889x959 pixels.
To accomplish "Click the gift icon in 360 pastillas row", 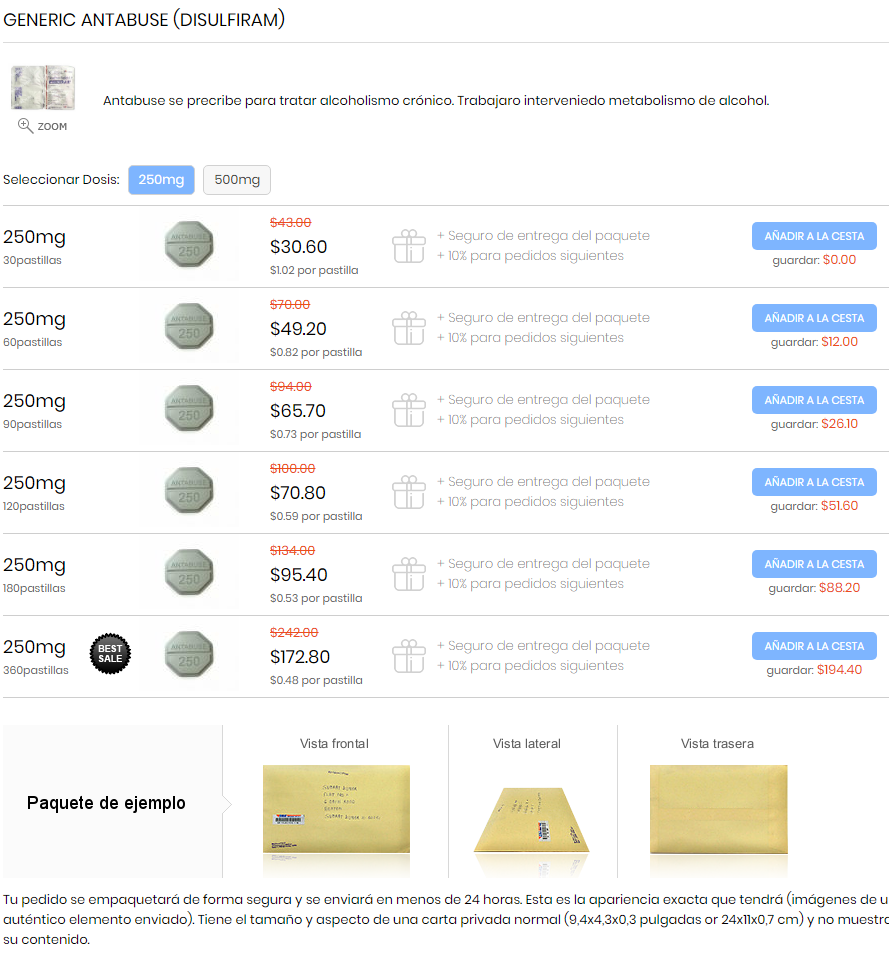I will [408, 656].
